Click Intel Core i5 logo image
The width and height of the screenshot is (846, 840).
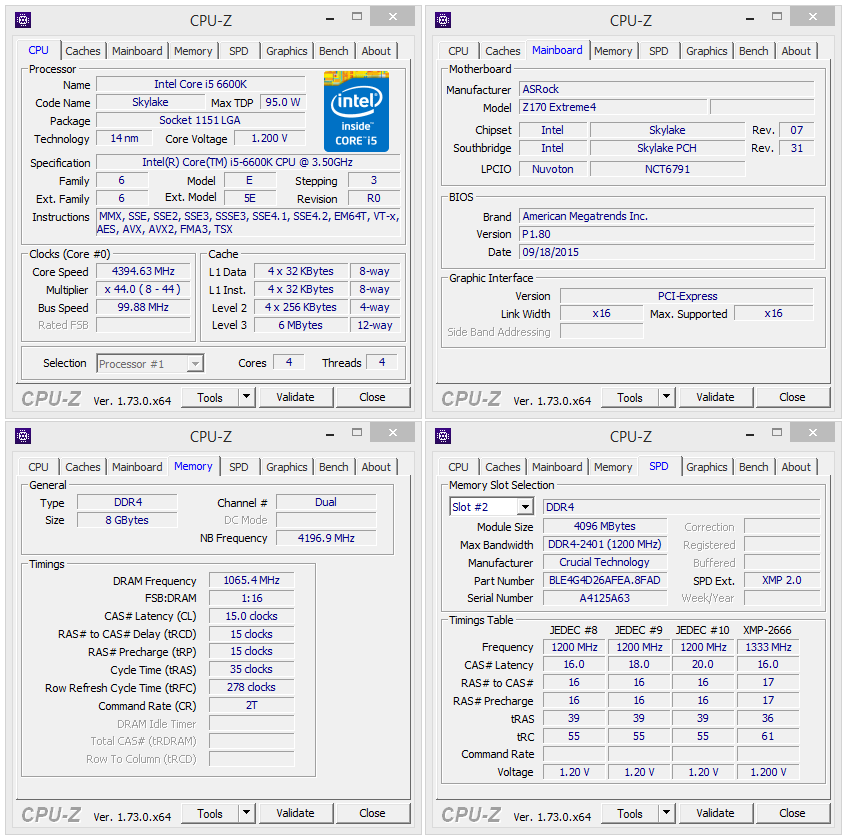click(x=356, y=111)
